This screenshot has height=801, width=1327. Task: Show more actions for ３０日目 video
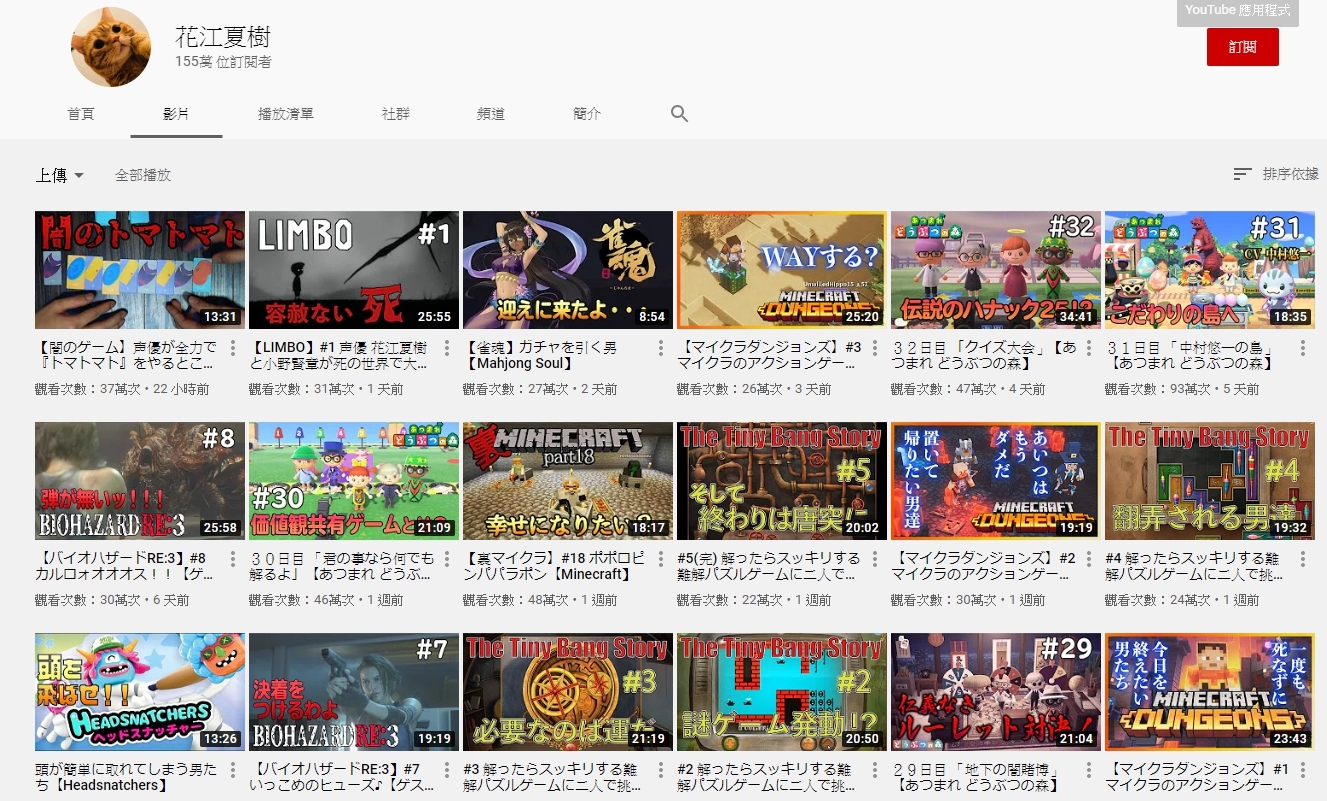tap(447, 560)
